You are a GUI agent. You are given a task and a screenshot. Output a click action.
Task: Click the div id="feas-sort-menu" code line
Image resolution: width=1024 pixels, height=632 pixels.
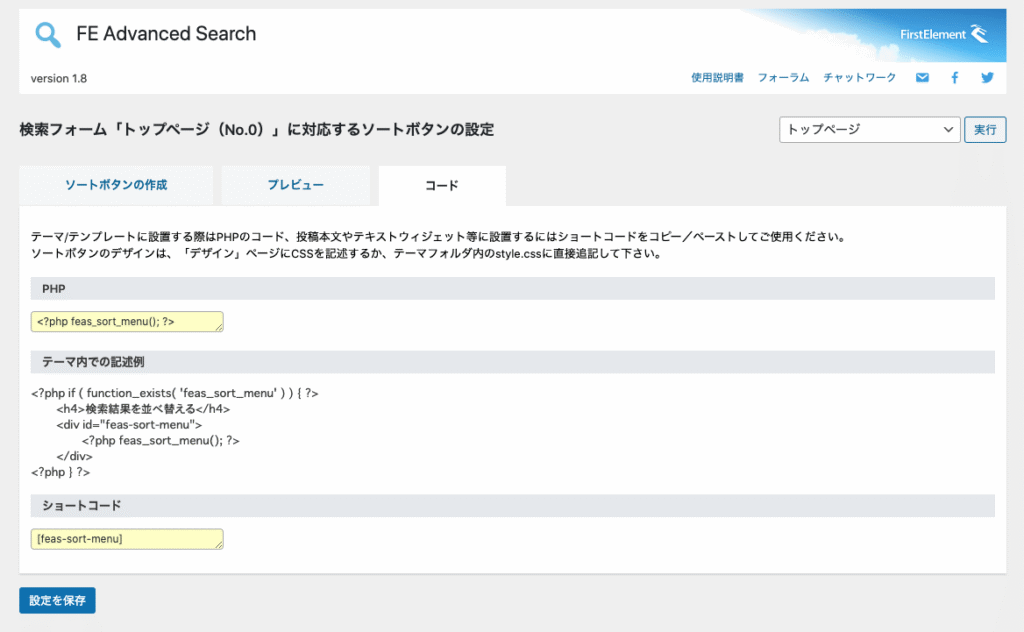[129, 424]
